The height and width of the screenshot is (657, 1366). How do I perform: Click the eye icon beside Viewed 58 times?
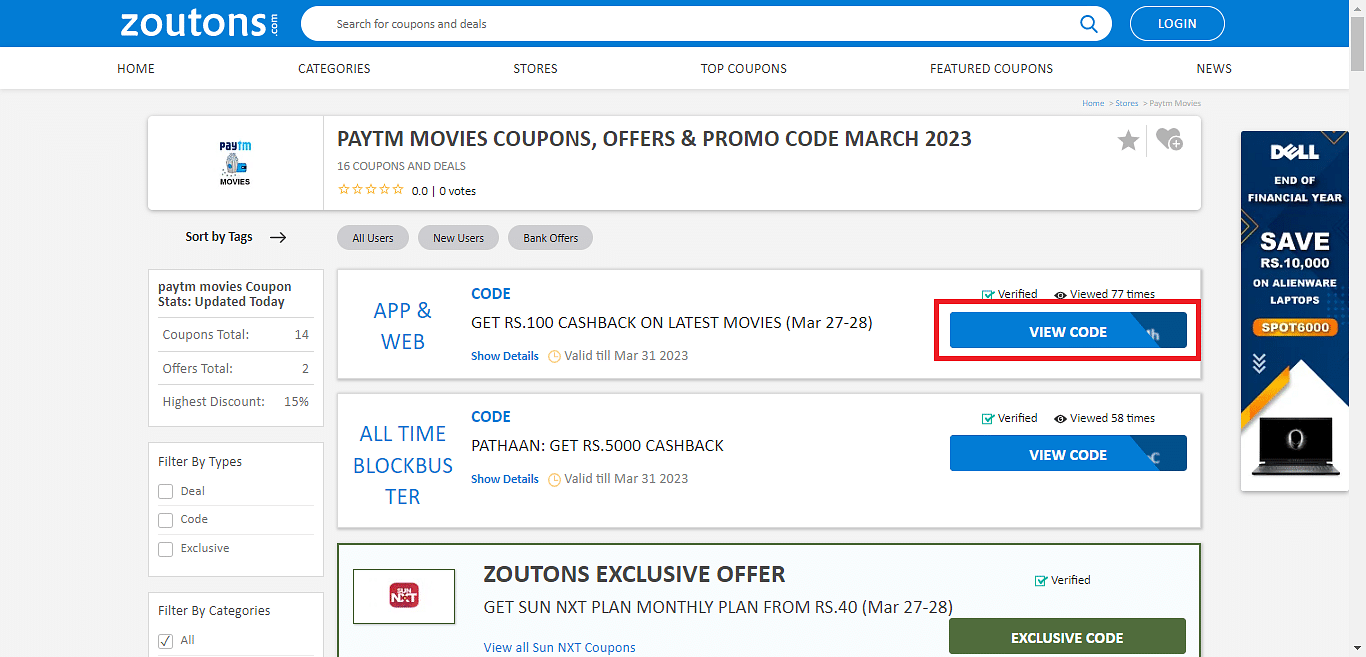[1060, 419]
